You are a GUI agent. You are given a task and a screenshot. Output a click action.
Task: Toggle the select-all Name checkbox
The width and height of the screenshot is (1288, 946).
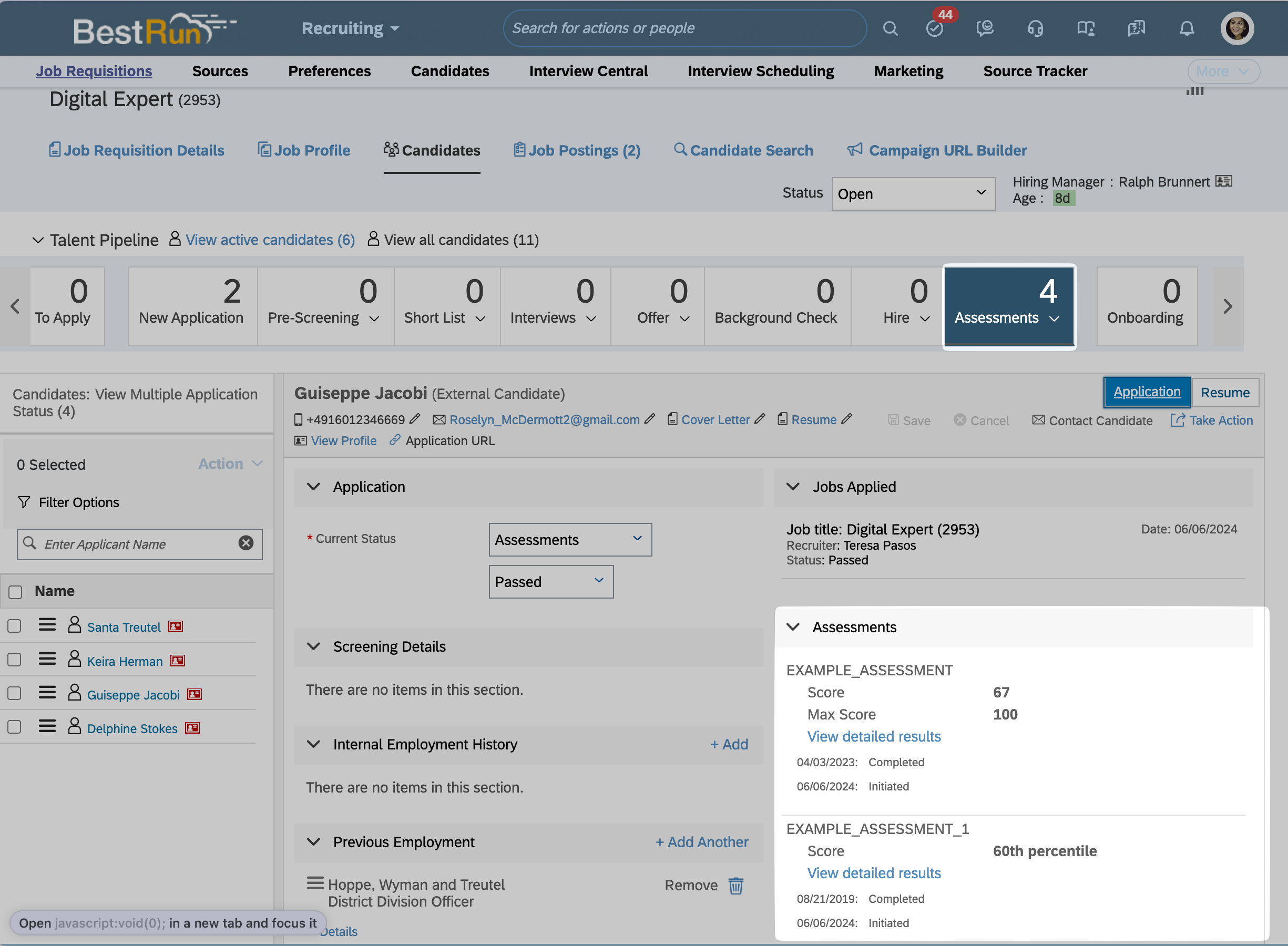15,592
